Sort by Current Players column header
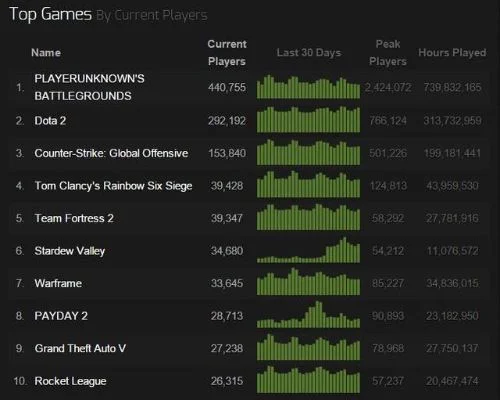 [x=227, y=53]
